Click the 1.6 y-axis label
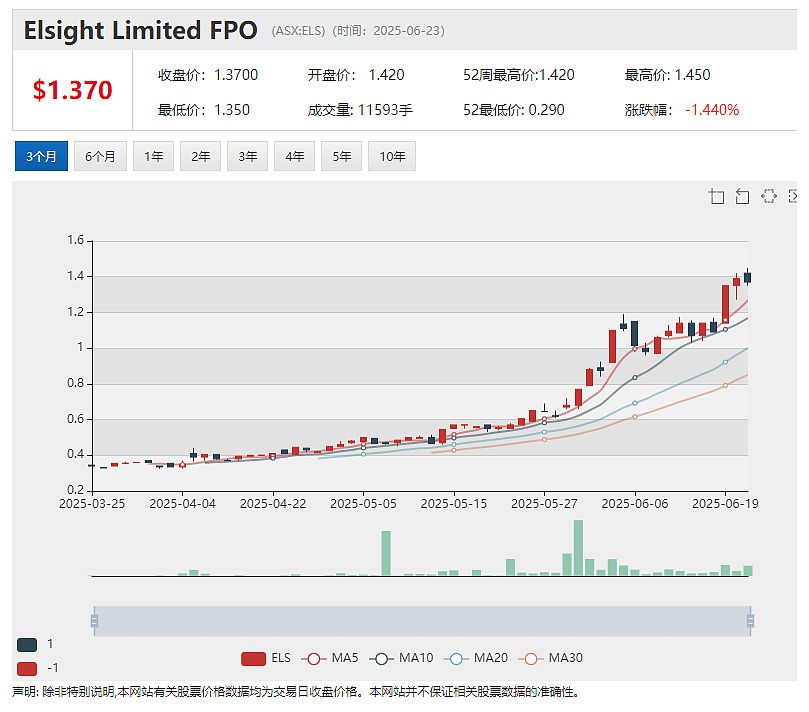809x712 pixels. click(x=75, y=240)
